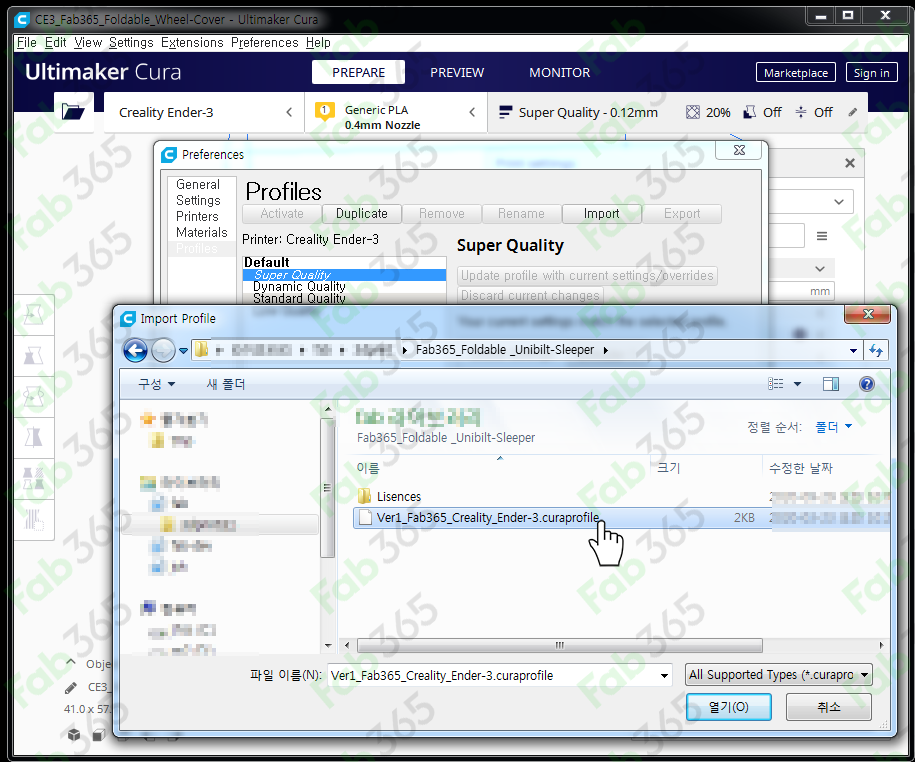Open the File menu
Viewport: 915px width, 762px height.
27,43
